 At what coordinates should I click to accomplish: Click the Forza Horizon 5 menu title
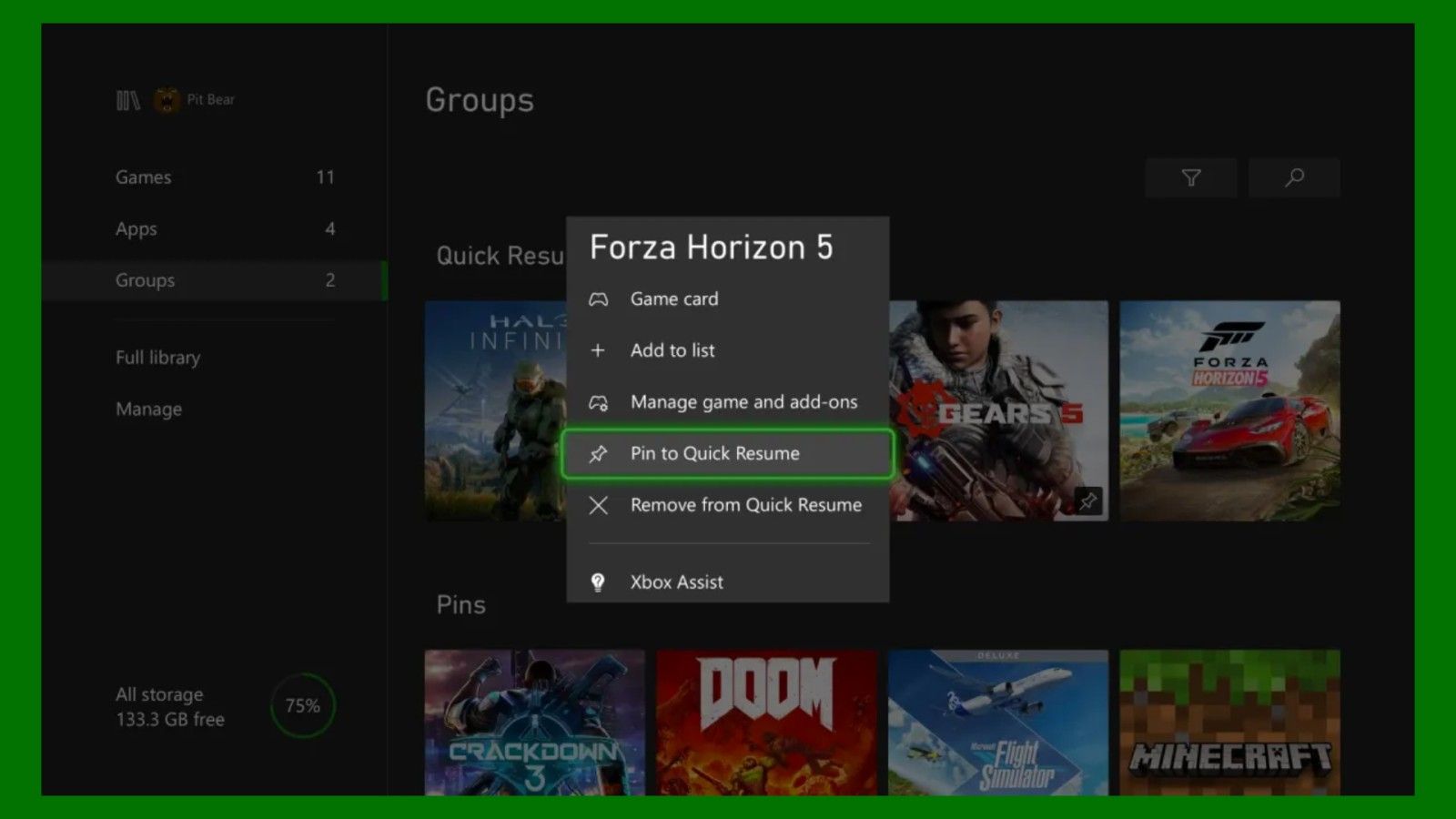711,248
